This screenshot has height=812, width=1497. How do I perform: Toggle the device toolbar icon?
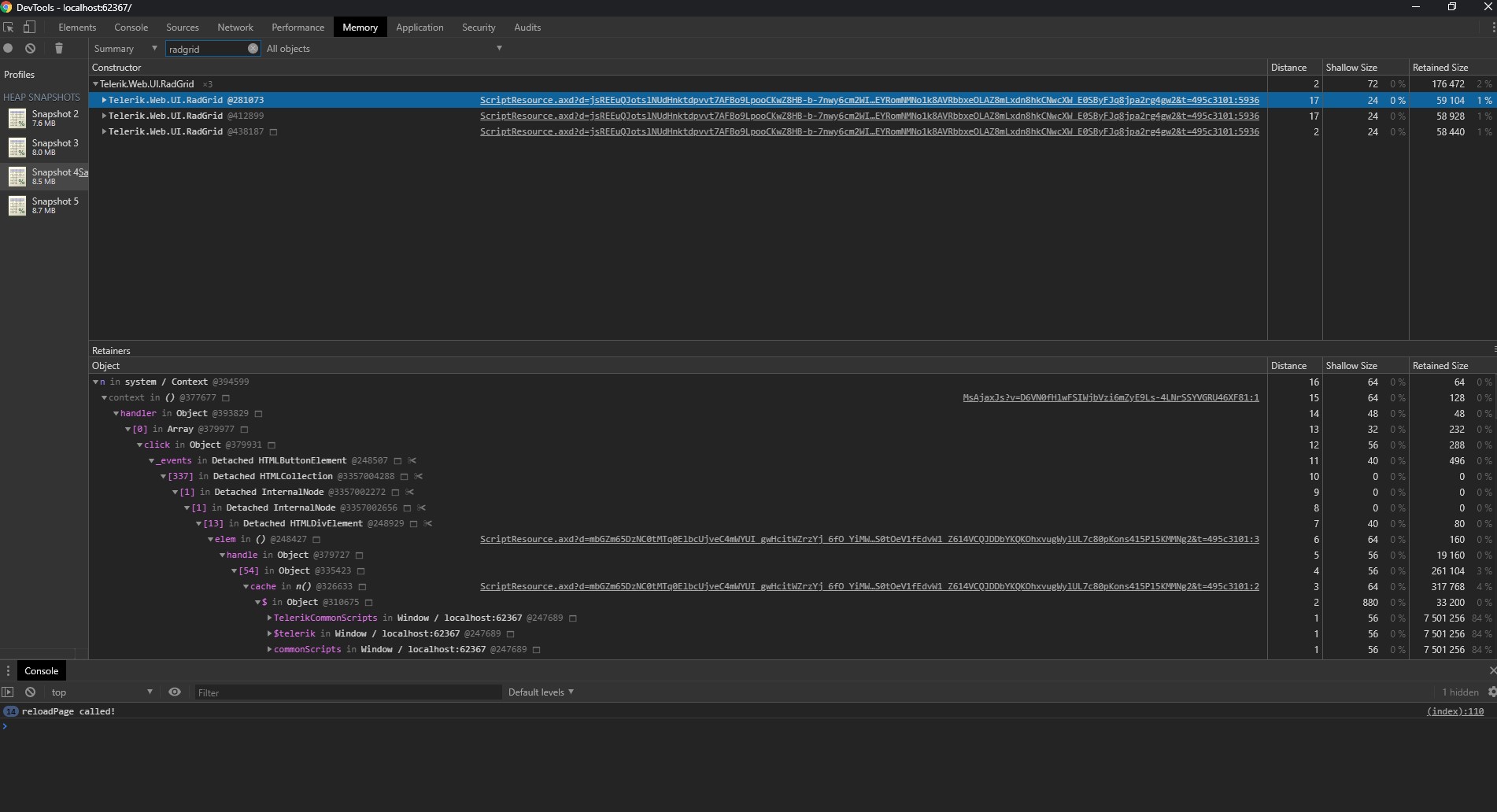click(x=29, y=27)
